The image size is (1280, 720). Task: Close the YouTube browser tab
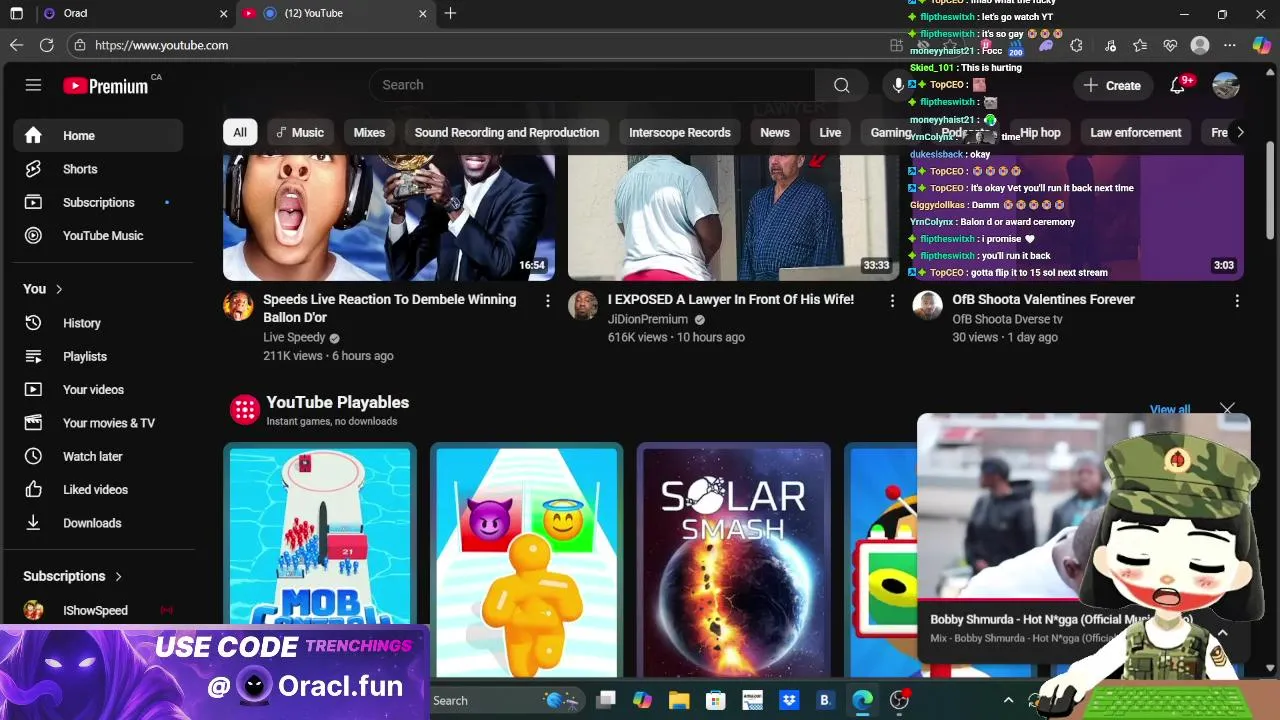[x=422, y=14]
